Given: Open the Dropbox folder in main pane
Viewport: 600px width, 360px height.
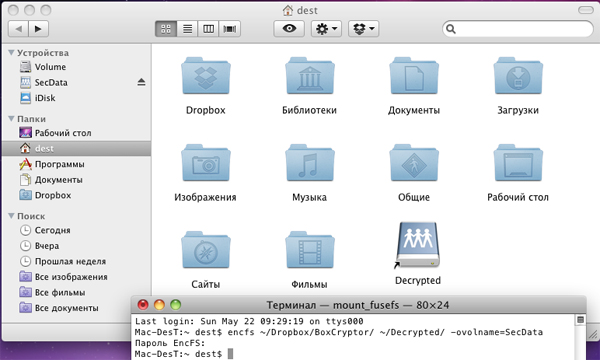Looking at the screenshot, I should coord(206,76).
